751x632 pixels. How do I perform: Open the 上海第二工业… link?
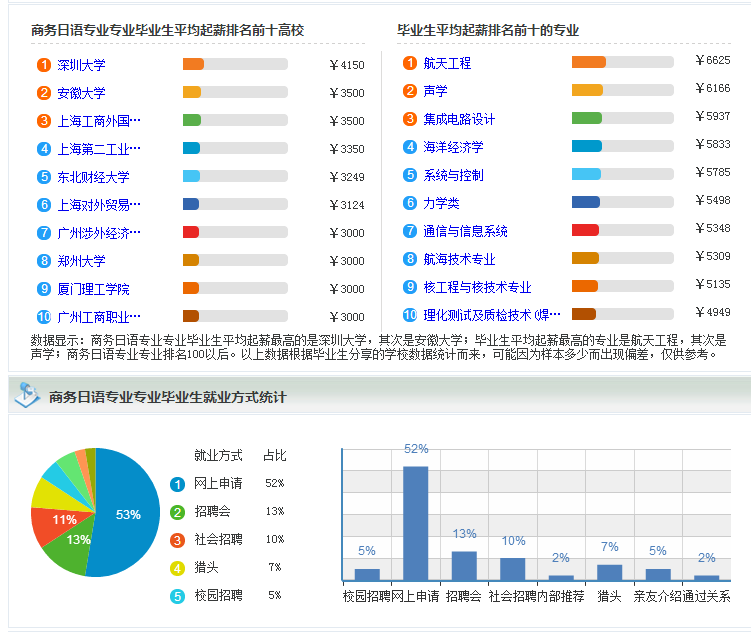click(x=99, y=149)
